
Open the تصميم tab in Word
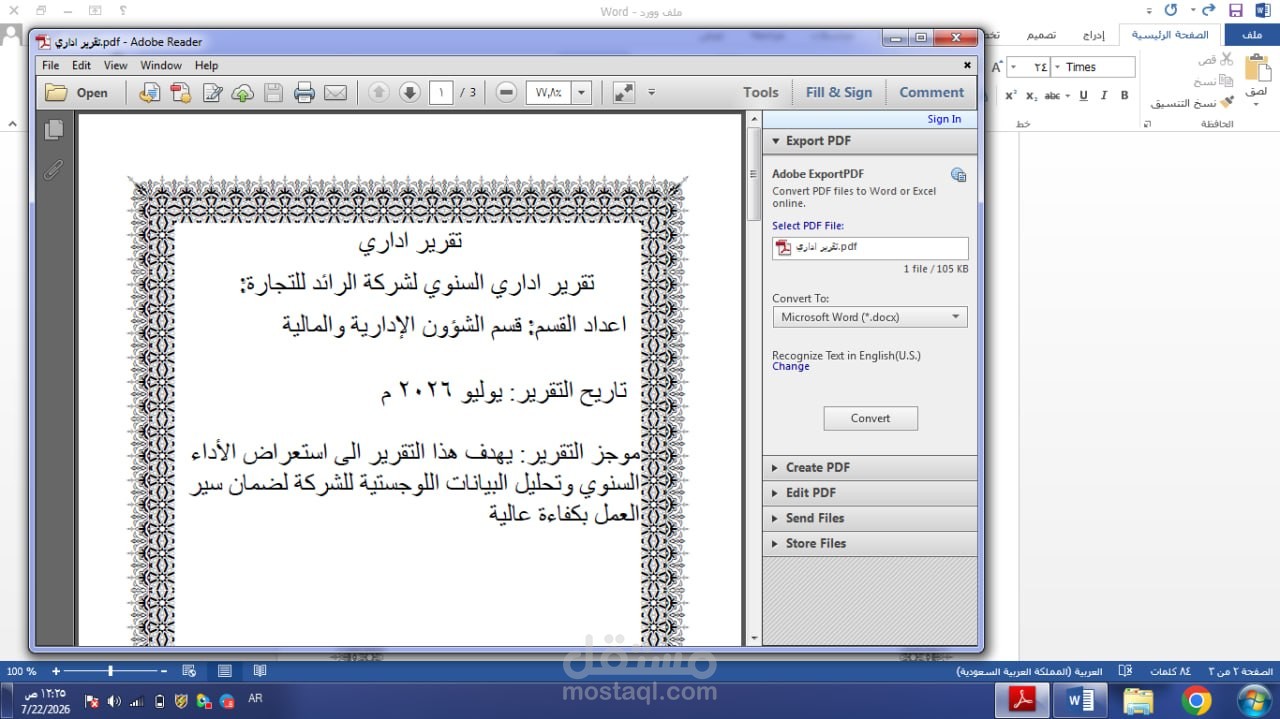pos(1041,35)
